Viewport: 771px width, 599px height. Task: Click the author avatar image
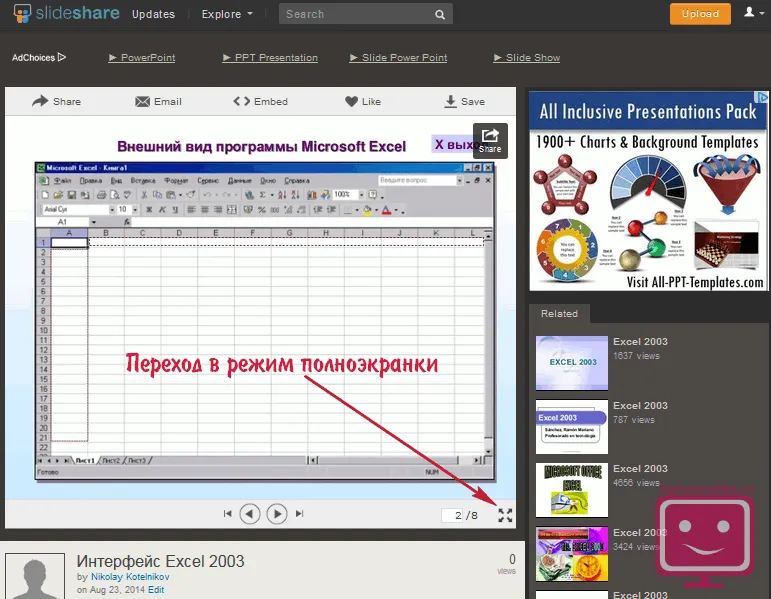pos(35,576)
